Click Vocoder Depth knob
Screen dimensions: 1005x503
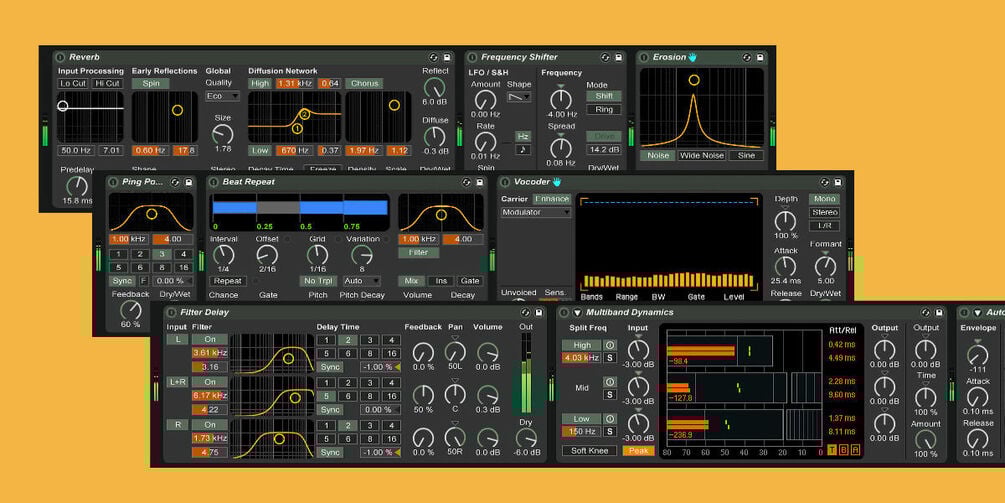785,221
